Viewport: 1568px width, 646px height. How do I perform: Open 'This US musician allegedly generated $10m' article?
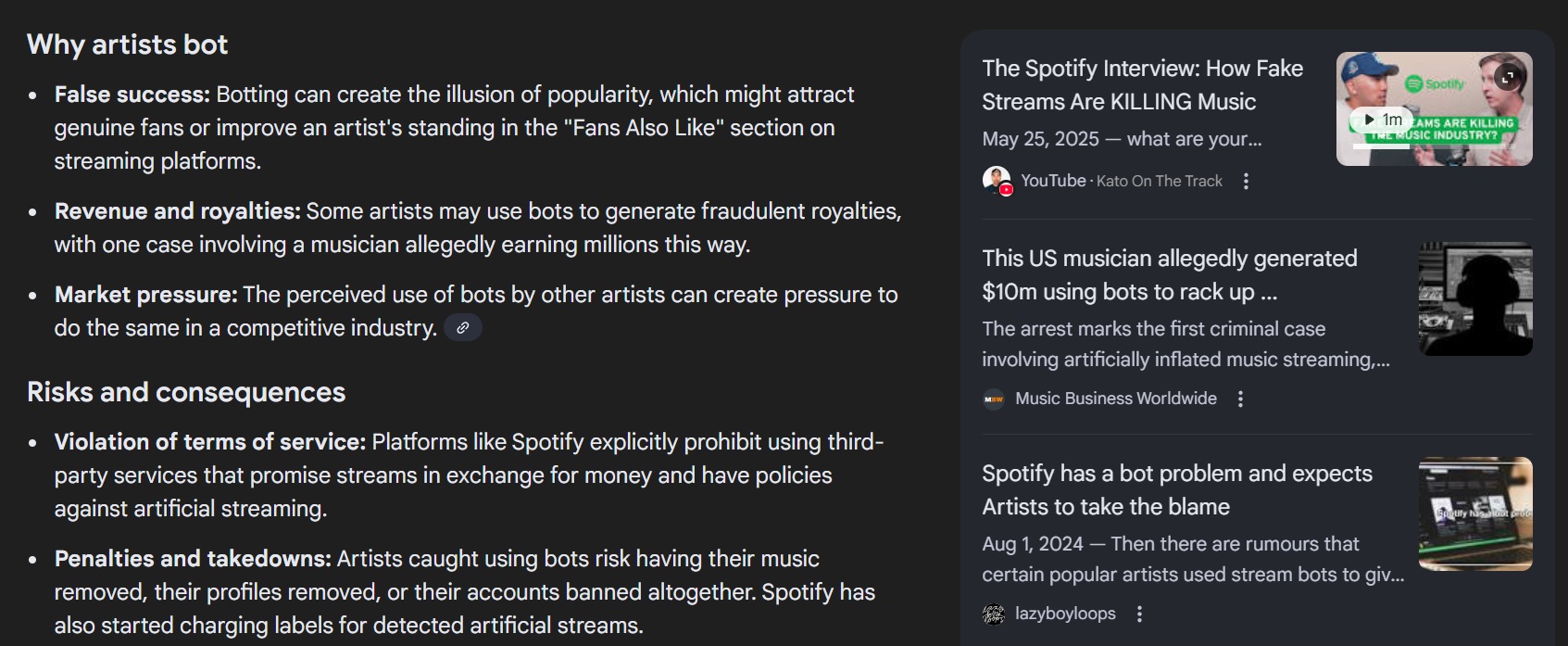click(1169, 274)
